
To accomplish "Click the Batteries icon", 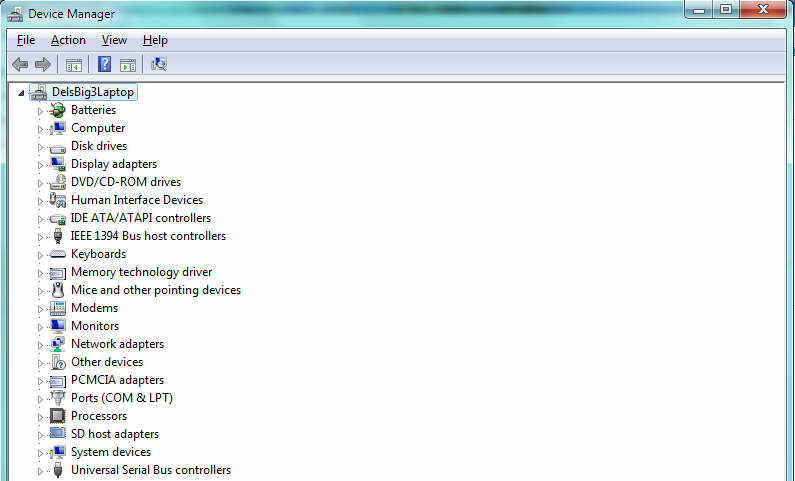I will point(57,110).
